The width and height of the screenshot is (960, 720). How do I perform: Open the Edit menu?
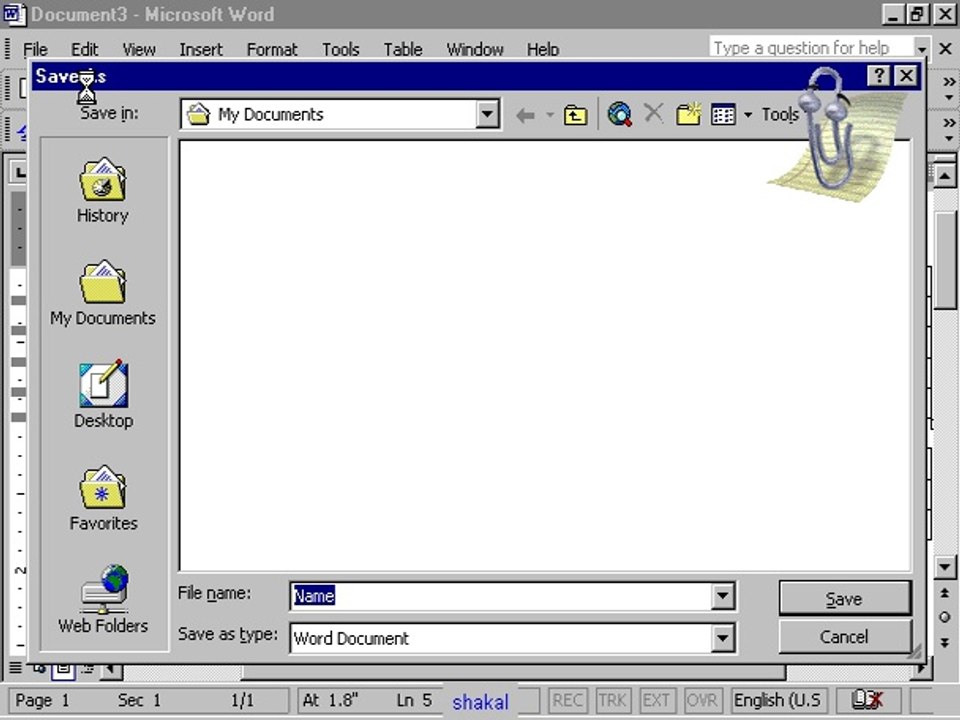click(x=84, y=50)
